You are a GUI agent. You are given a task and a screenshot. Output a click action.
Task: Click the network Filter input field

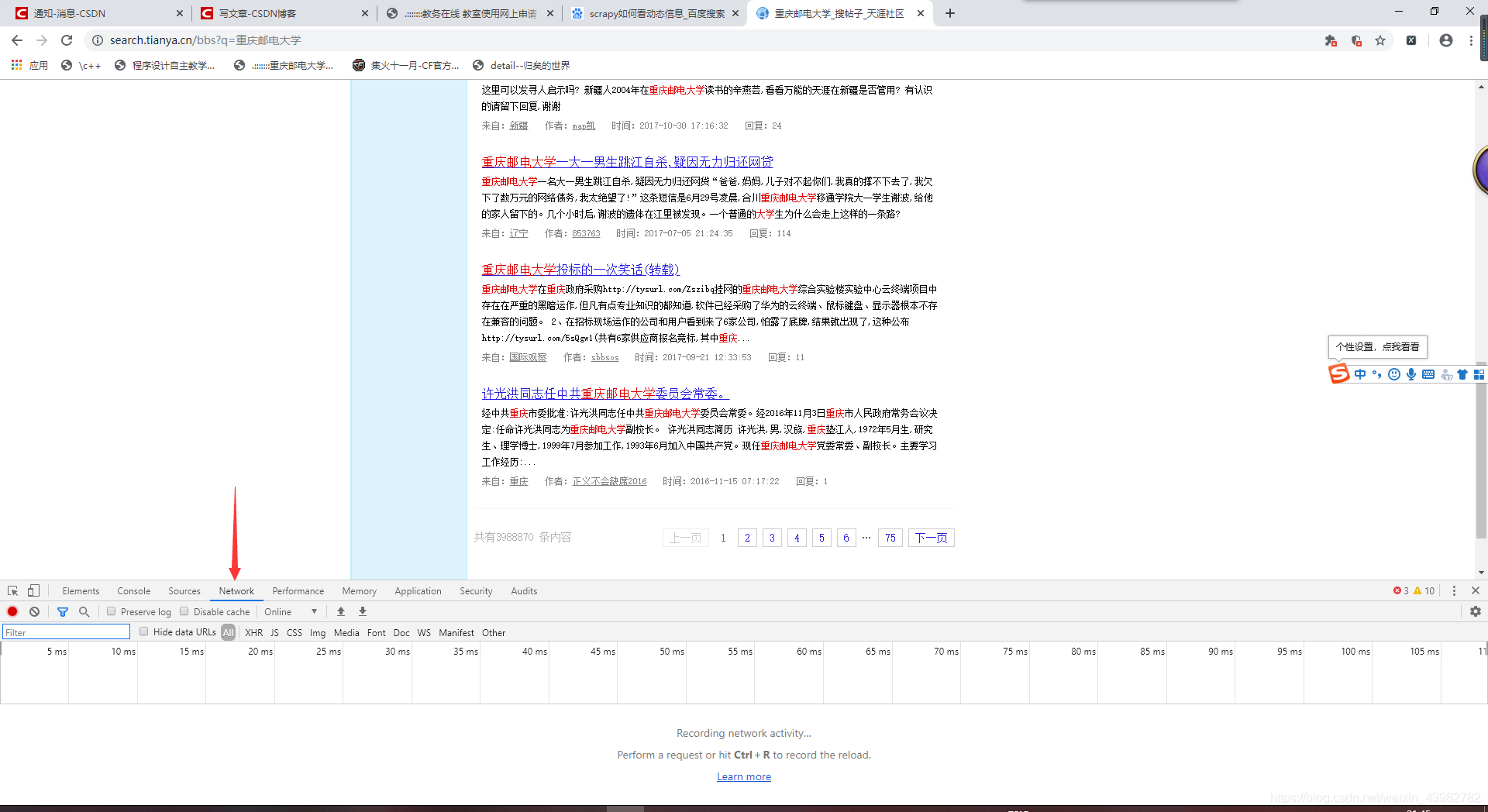66,632
